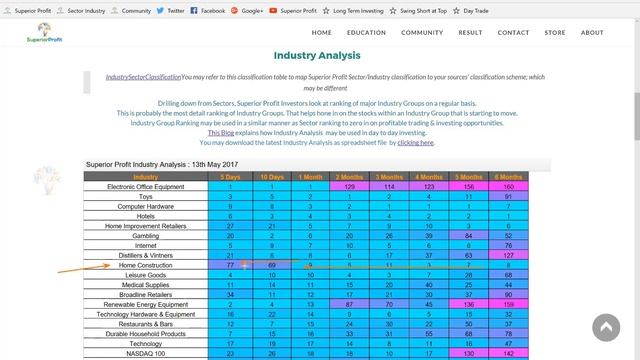Viewport: 640px width, 360px height.
Task: Click Renewable Energy Equipment 5 Months value 136
Action: tap(469, 304)
